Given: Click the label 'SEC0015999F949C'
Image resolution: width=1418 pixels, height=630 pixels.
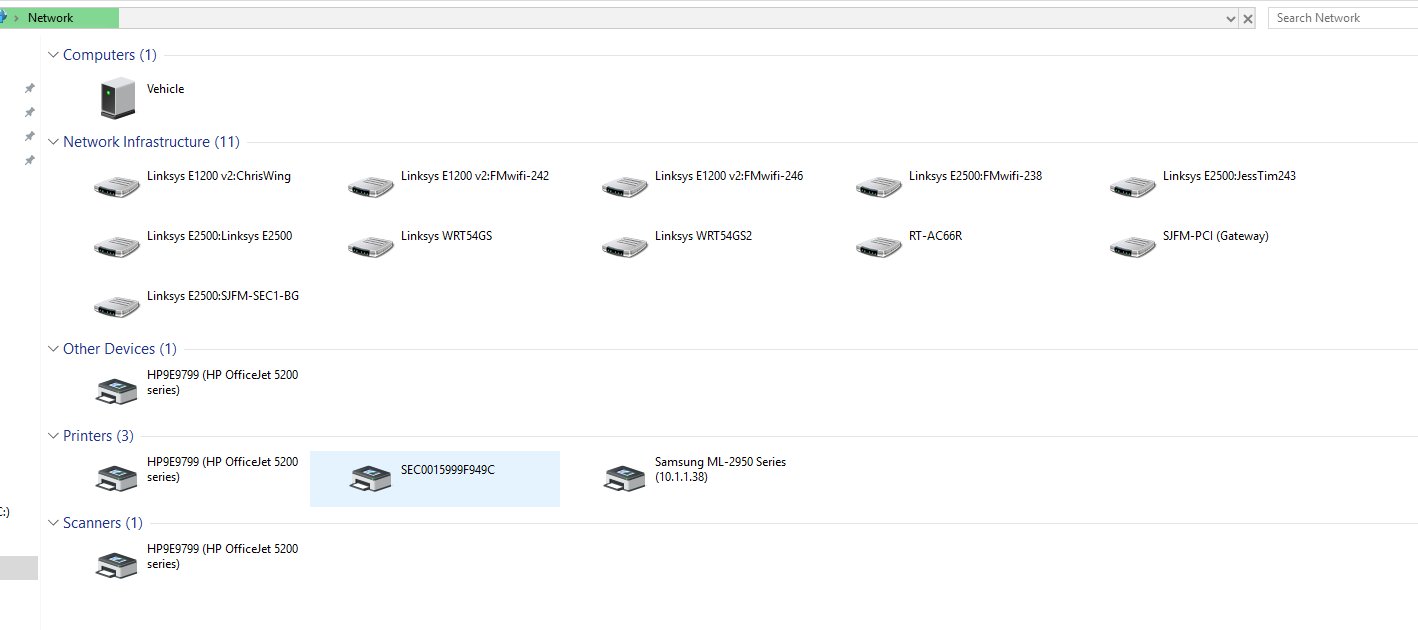Looking at the screenshot, I should (448, 470).
